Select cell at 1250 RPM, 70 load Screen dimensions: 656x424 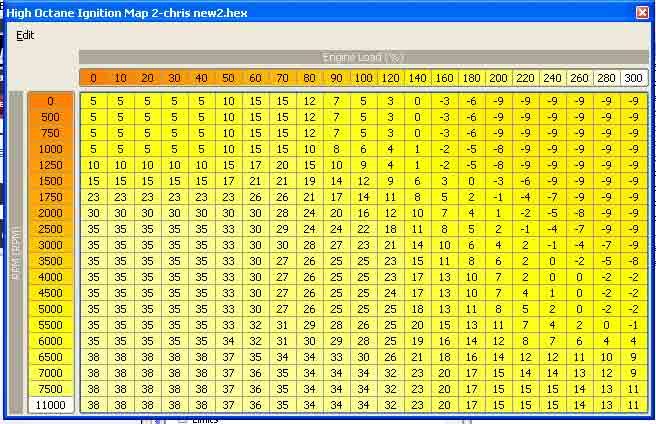click(x=282, y=165)
